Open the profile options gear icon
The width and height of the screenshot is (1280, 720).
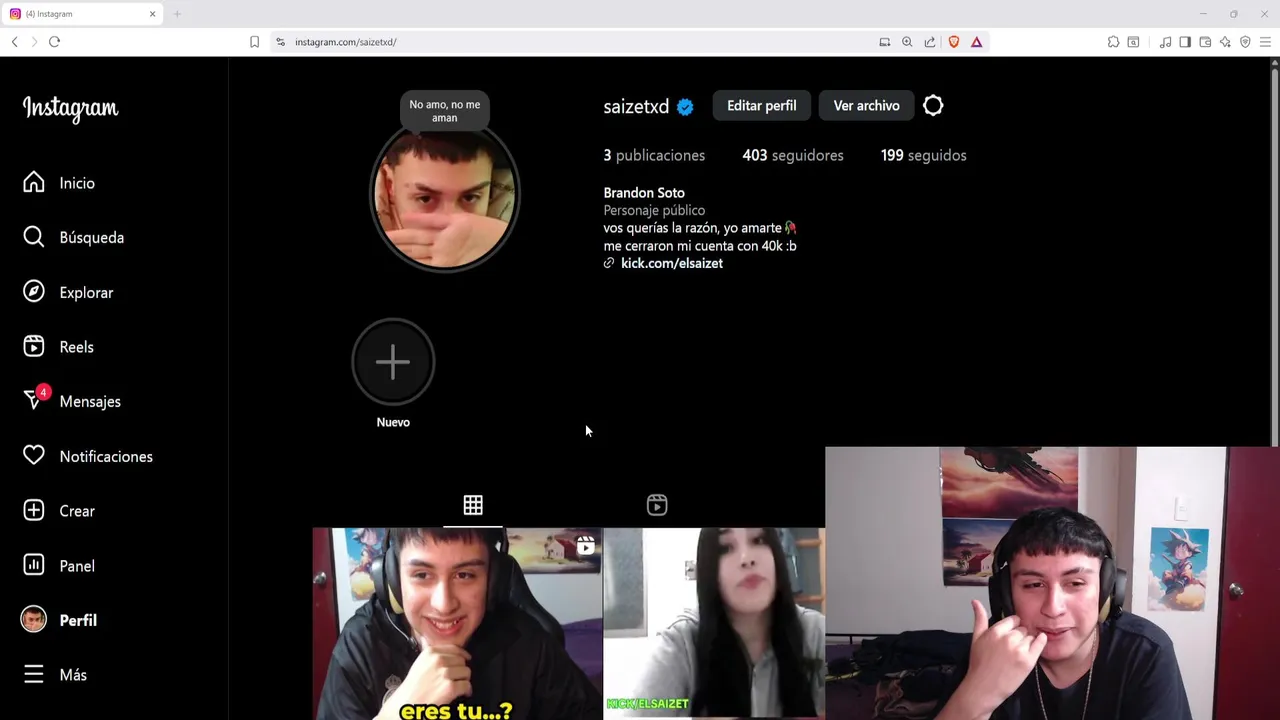tap(933, 105)
